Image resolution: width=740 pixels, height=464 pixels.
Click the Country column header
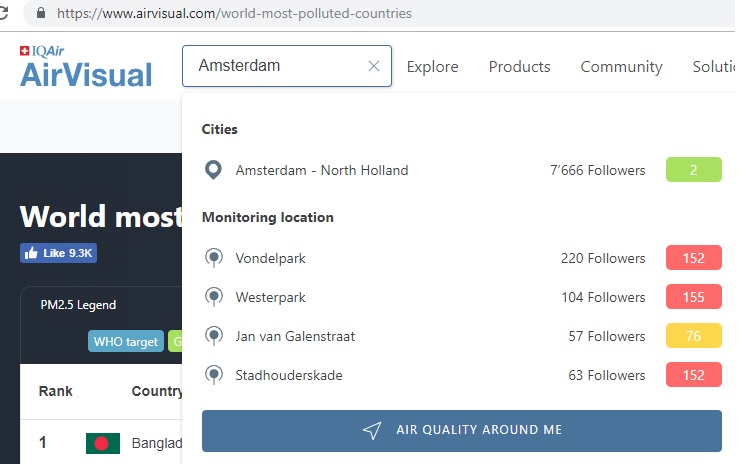click(x=157, y=391)
